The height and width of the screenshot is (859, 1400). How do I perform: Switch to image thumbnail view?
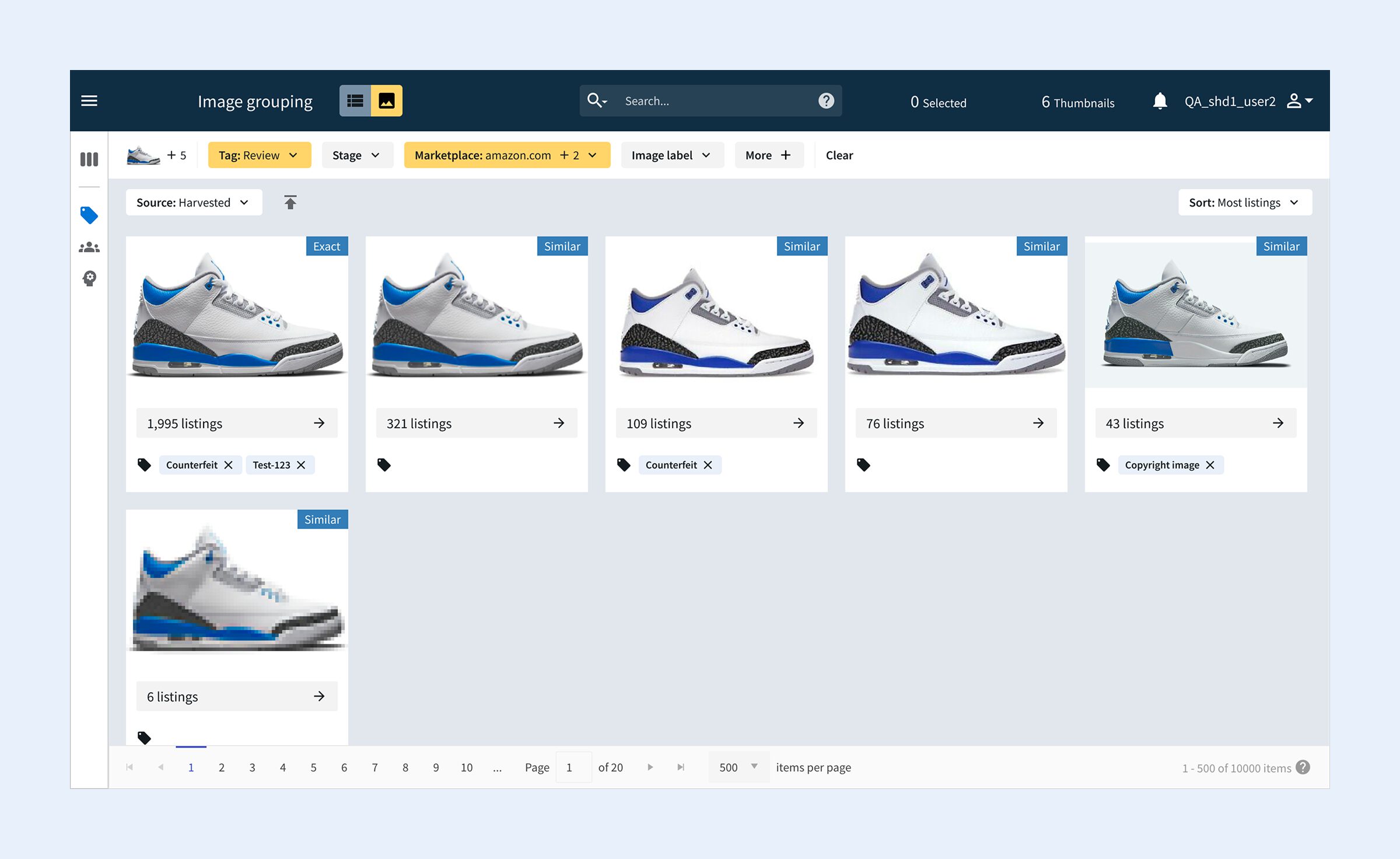[387, 101]
